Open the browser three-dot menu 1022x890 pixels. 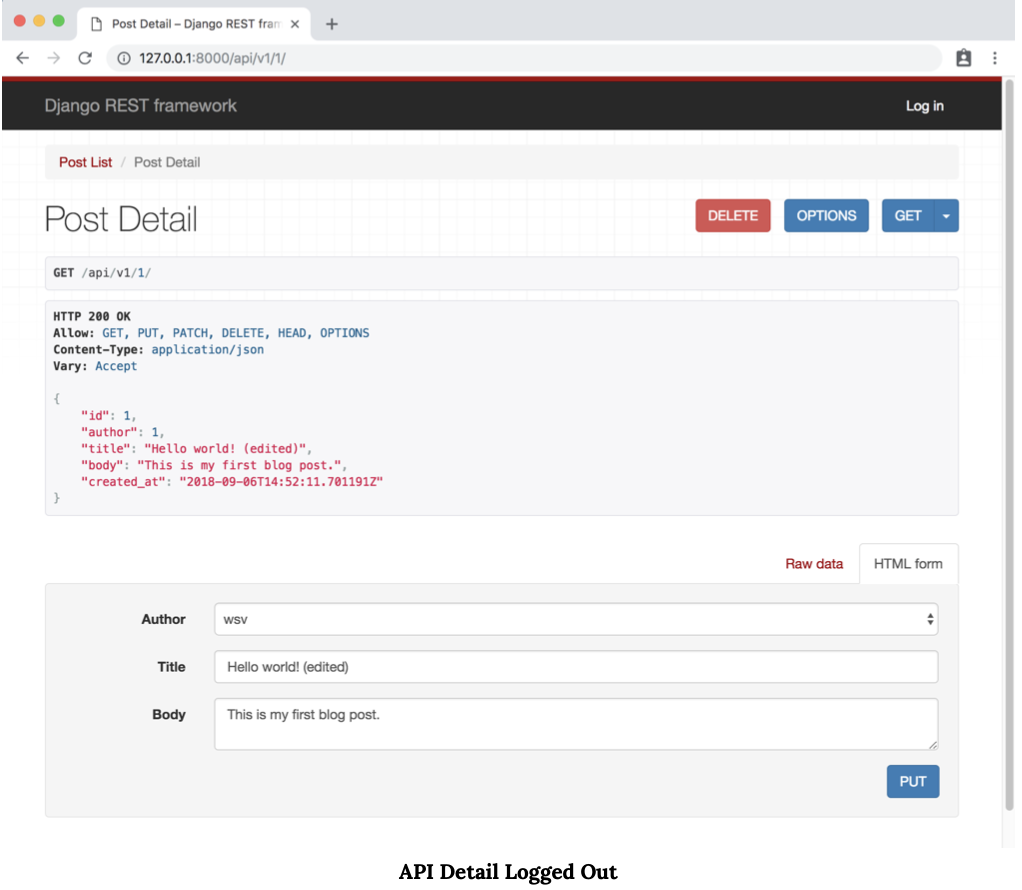point(995,58)
